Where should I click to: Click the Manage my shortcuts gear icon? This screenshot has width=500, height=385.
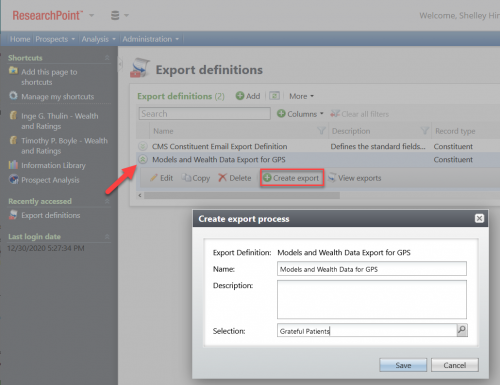tap(13, 96)
